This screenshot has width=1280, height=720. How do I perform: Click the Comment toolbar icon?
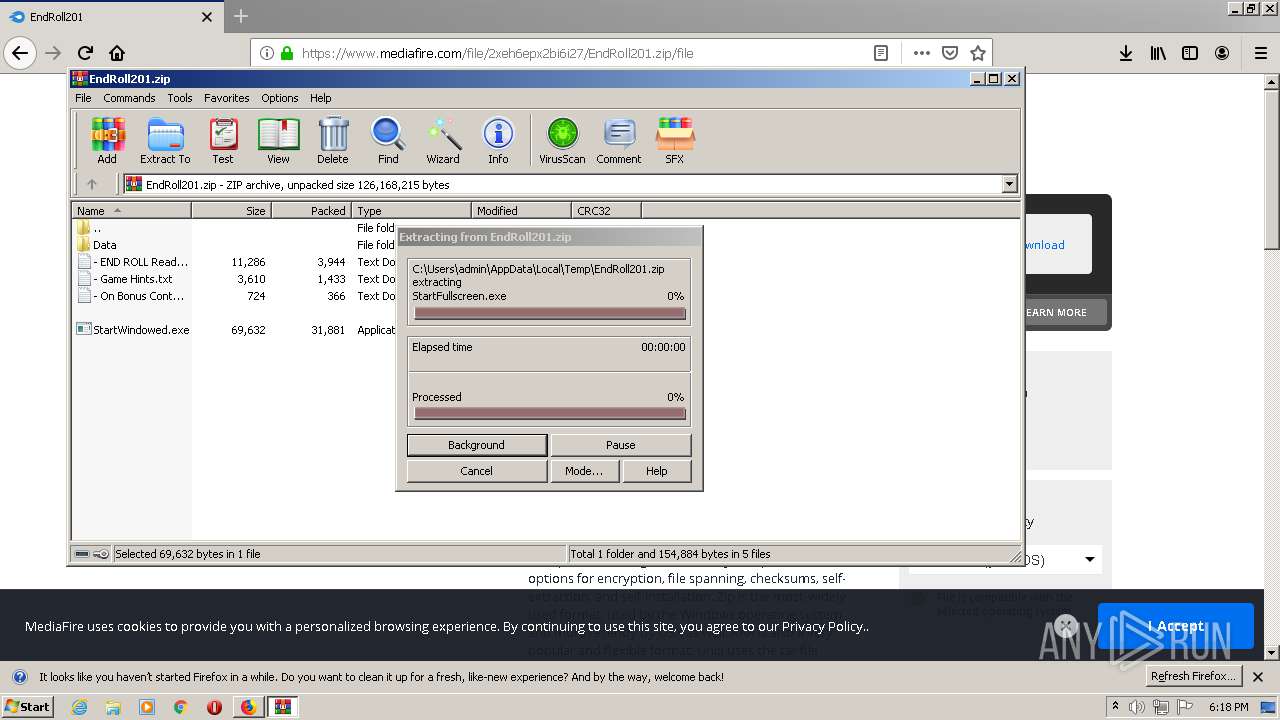coord(619,140)
